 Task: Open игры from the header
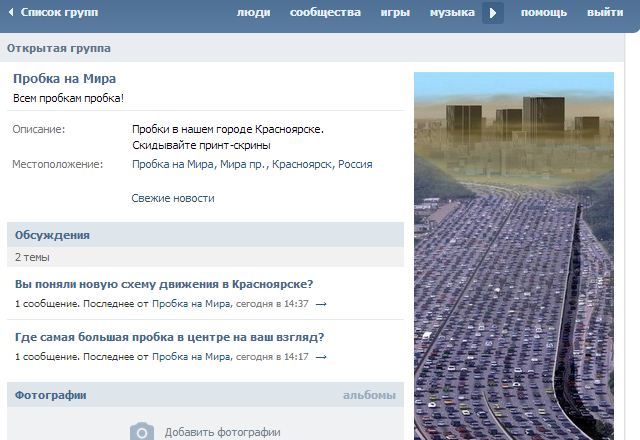pos(395,13)
